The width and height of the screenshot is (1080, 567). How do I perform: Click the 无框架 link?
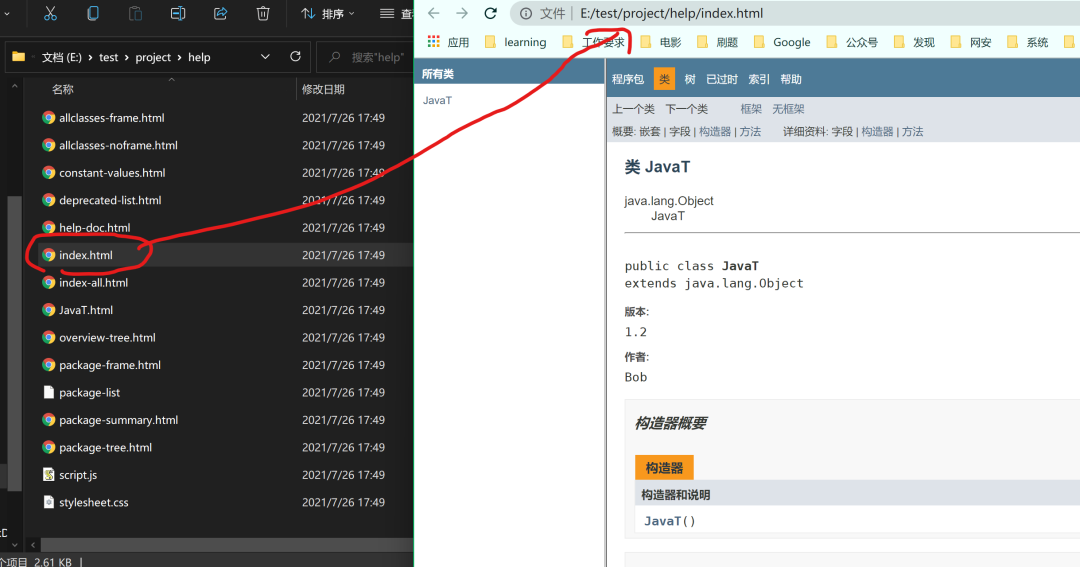(x=788, y=109)
